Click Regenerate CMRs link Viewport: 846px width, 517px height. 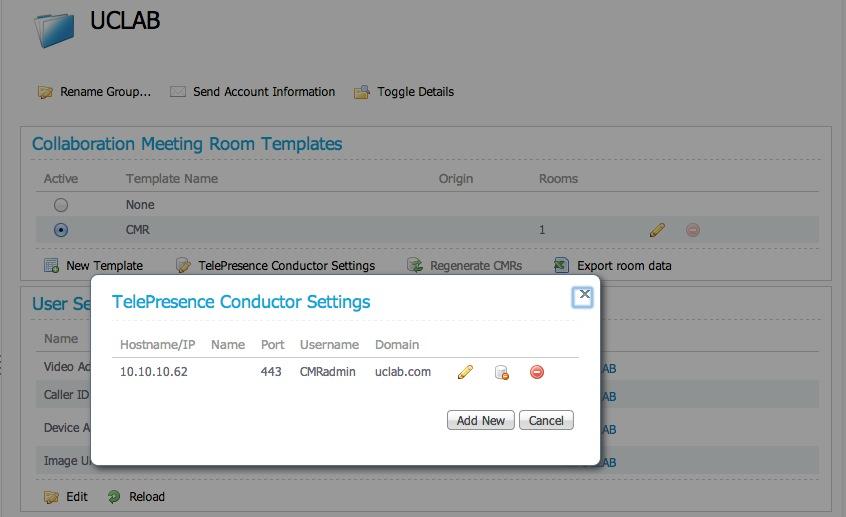[x=476, y=266]
